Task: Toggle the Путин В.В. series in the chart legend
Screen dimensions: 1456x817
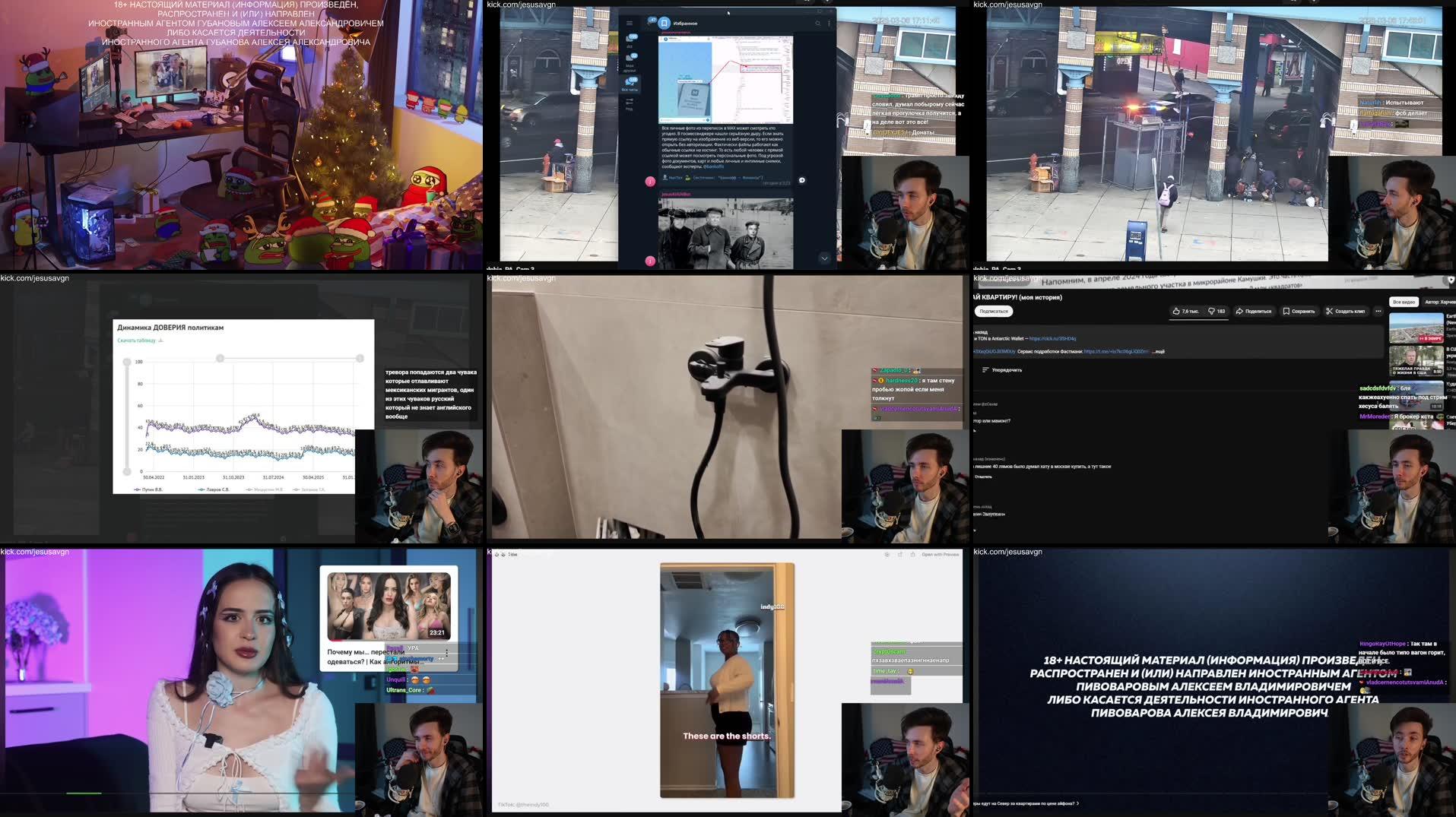Action: click(148, 489)
